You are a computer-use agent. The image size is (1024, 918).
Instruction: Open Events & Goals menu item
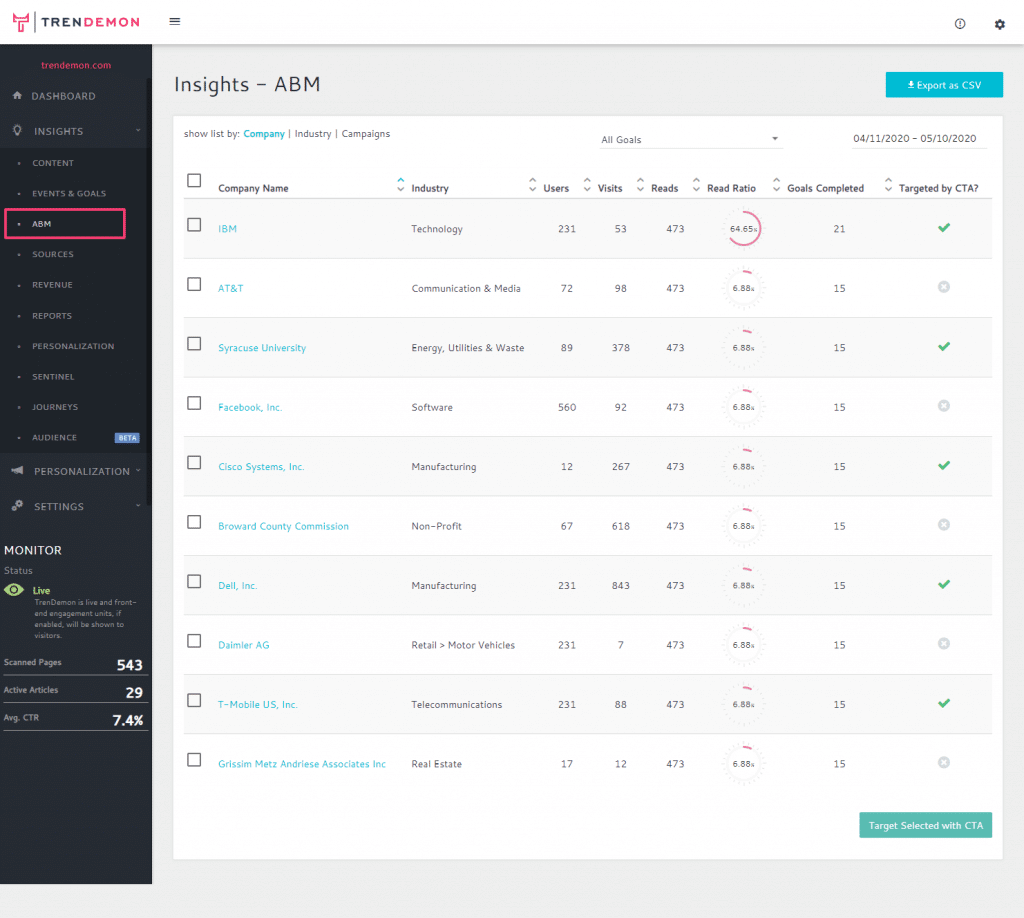pyautogui.click(x=69, y=194)
